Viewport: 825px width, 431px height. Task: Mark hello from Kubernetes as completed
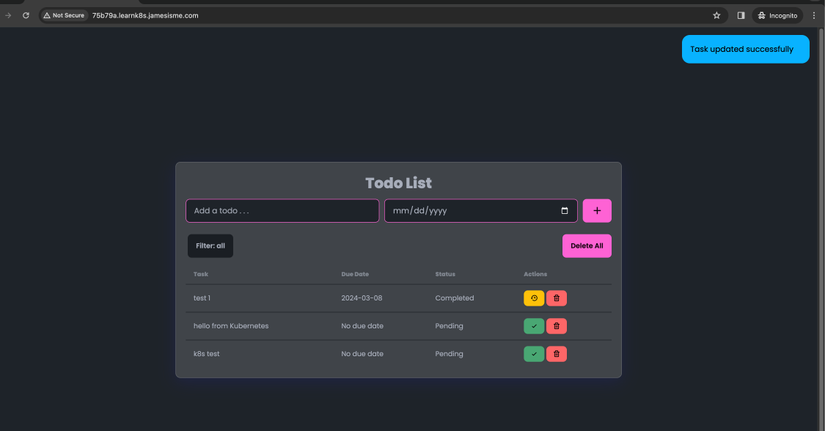point(534,326)
